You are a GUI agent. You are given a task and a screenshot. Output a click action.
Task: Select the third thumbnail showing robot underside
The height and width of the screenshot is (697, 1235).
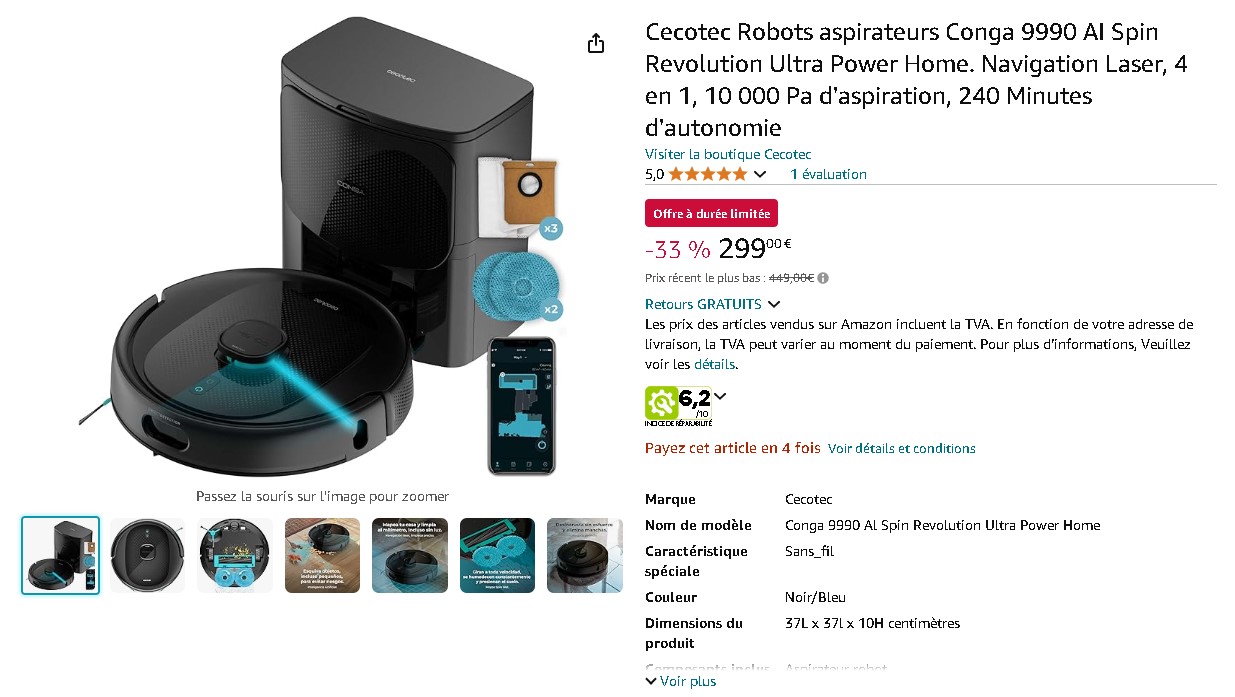[235, 555]
